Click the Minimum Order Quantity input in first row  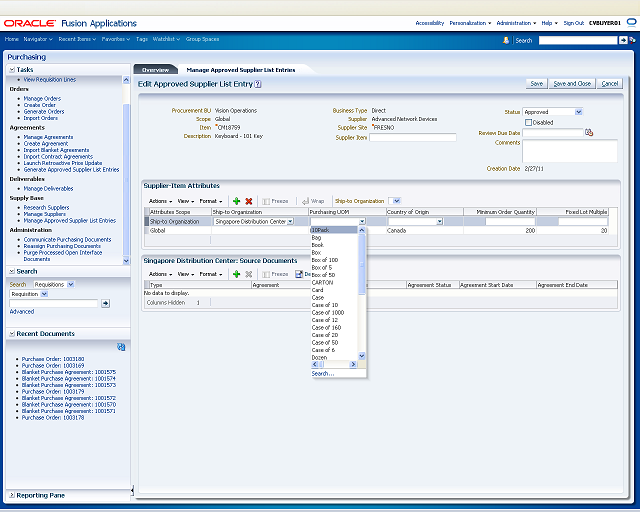[x=510, y=221]
